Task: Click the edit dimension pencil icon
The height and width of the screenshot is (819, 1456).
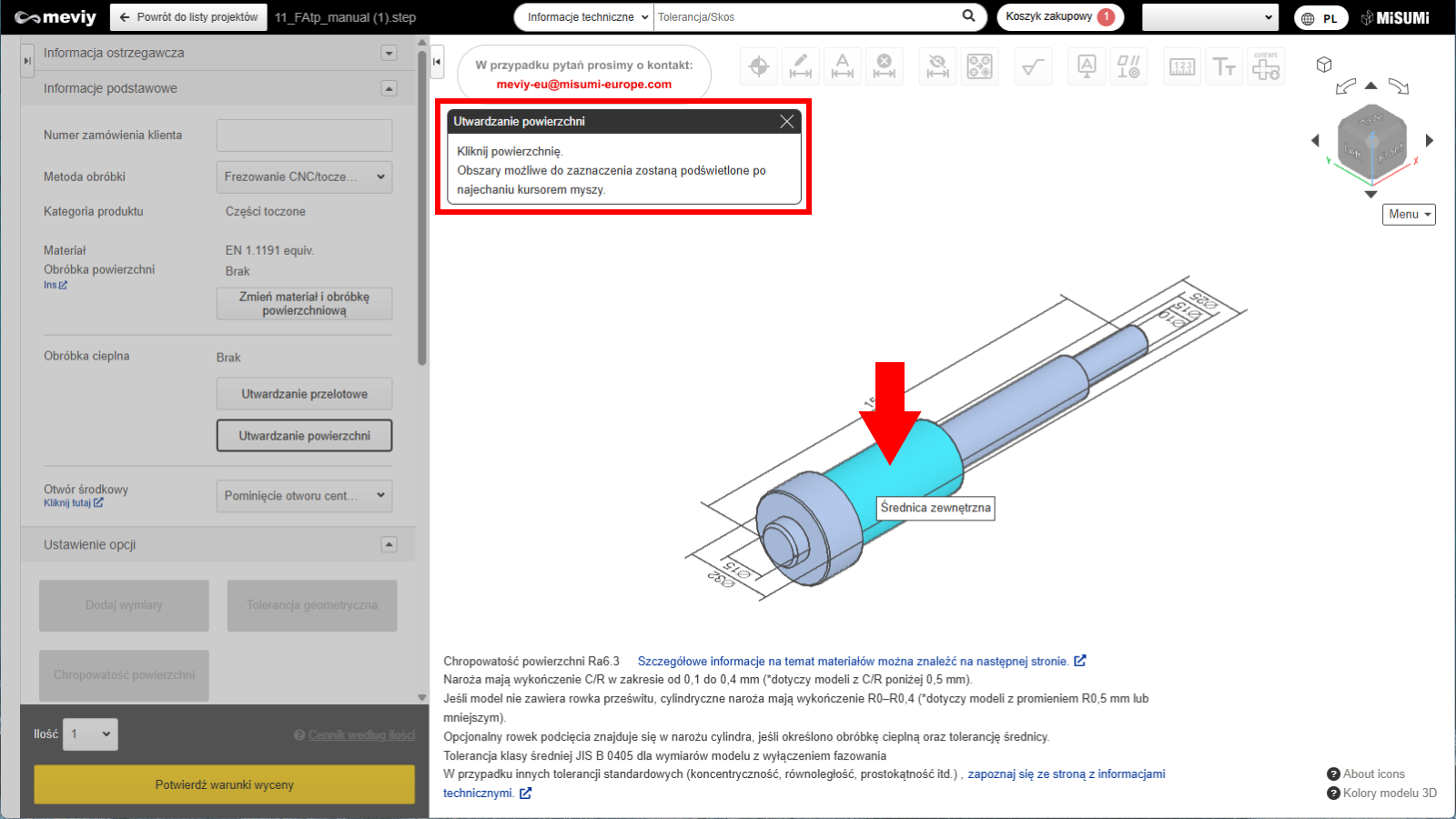Action: 800,66
